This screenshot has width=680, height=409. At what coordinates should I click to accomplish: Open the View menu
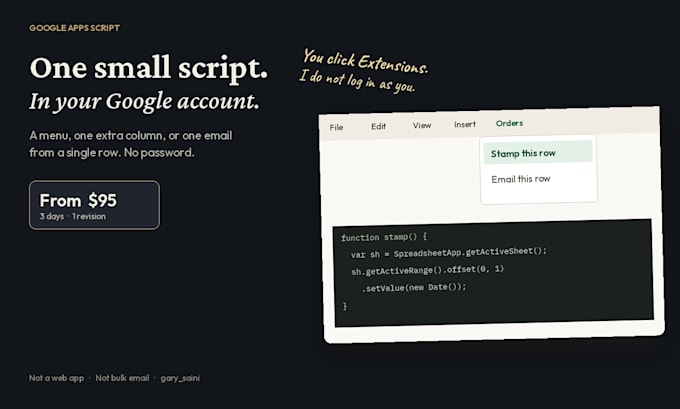tap(422, 125)
